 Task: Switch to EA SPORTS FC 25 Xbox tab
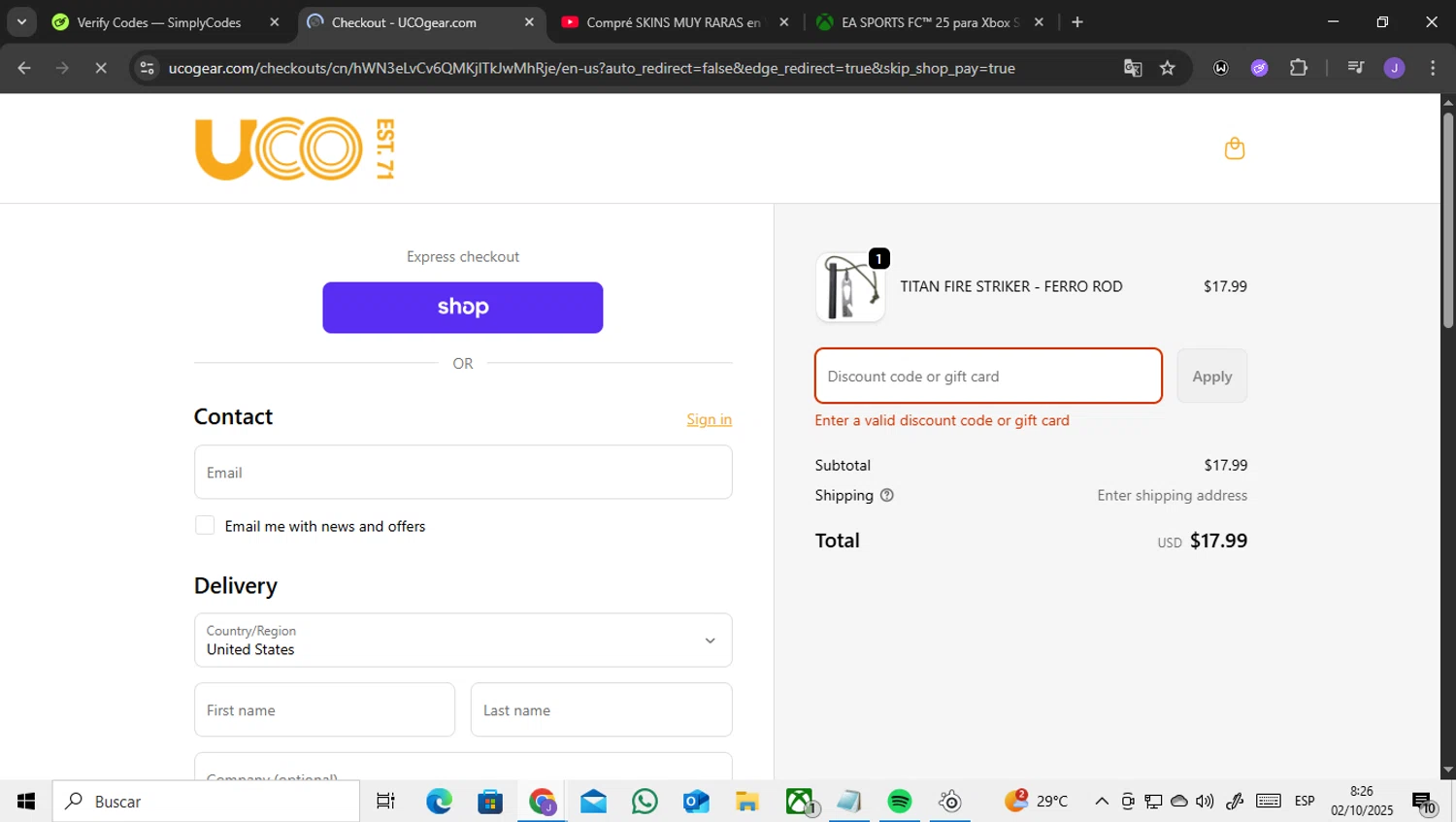pyautogui.click(x=929, y=22)
